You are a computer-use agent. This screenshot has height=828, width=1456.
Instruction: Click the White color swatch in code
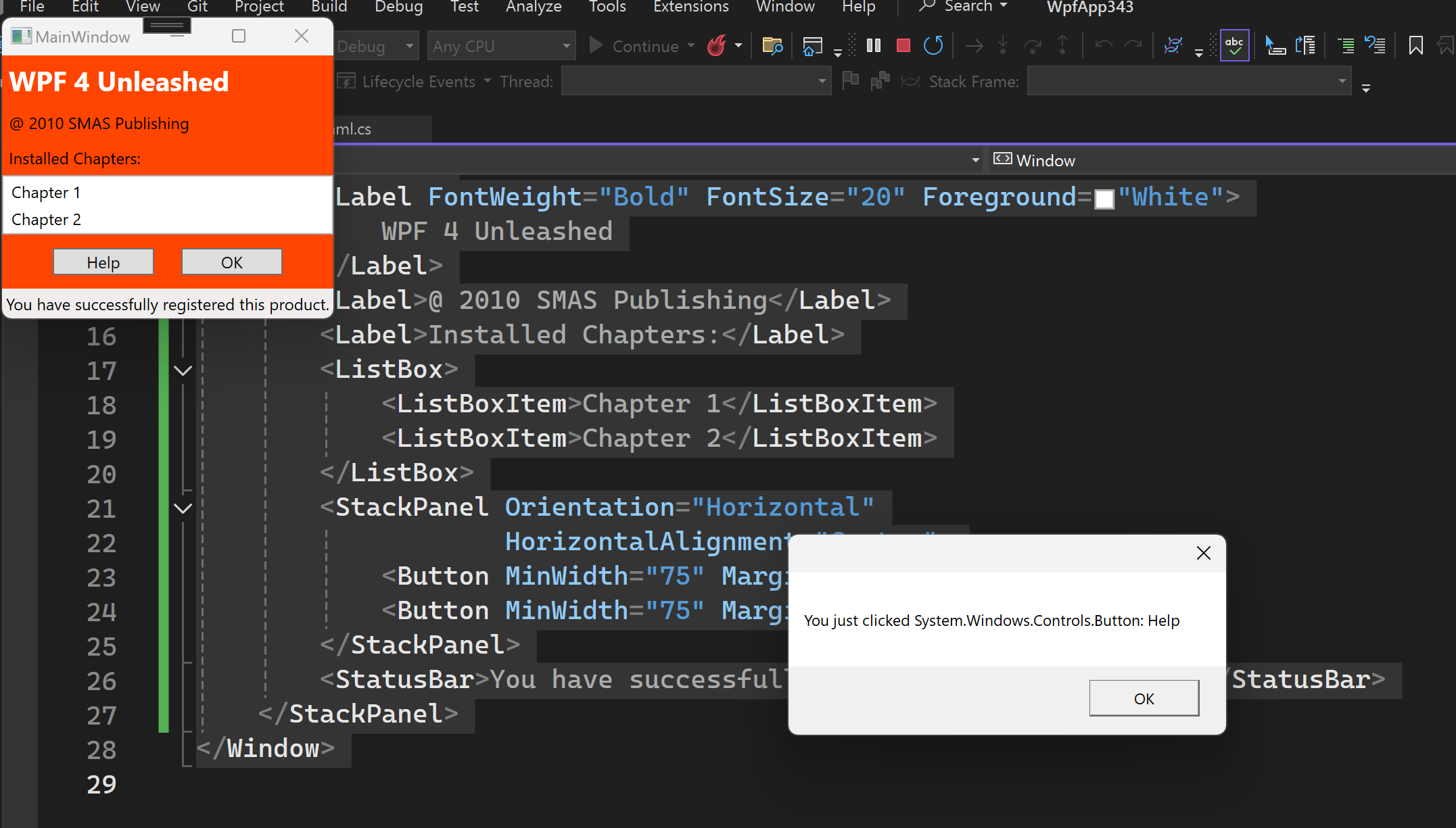[x=1104, y=199]
